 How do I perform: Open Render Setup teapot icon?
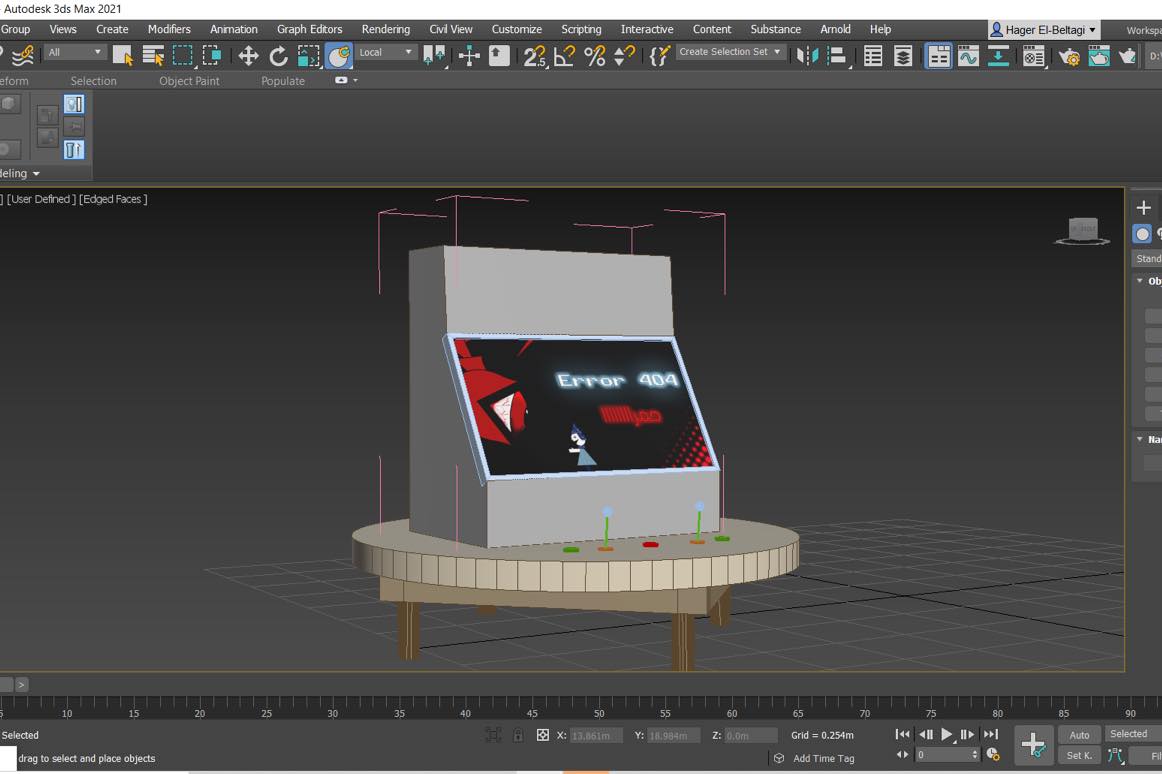pyautogui.click(x=1069, y=56)
